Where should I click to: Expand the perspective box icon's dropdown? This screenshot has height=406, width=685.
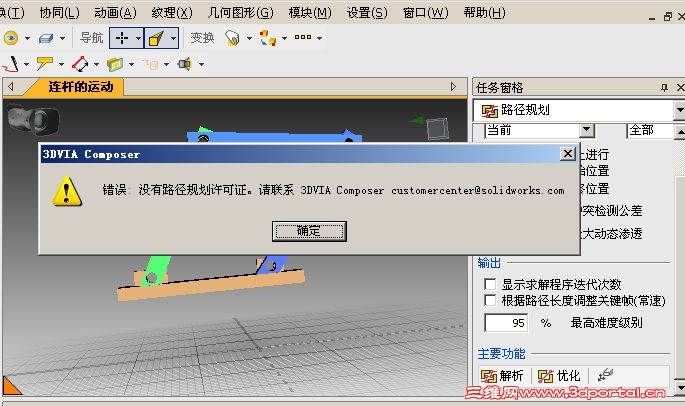click(173, 38)
